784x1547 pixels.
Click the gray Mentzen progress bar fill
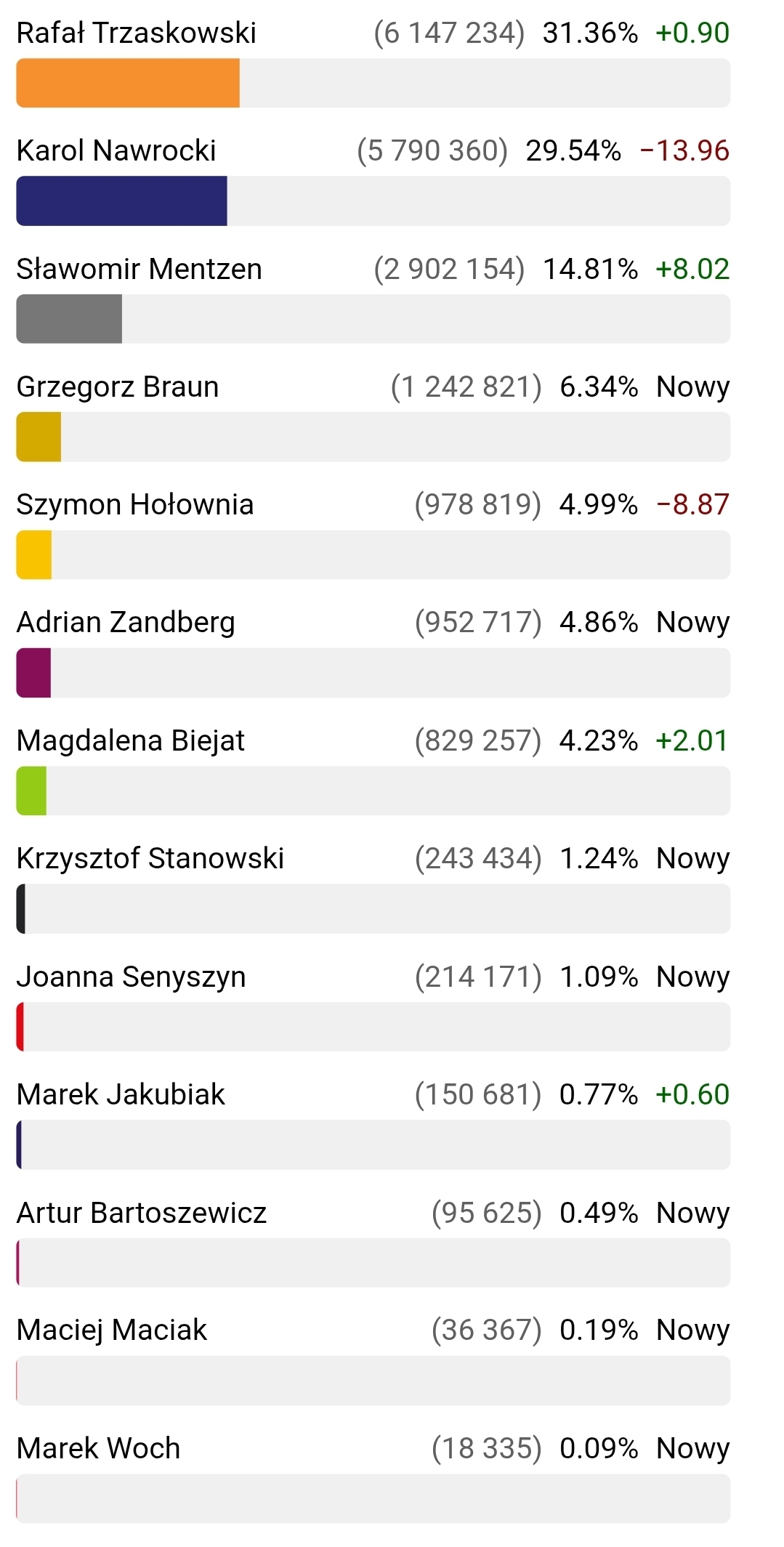pyautogui.click(x=69, y=318)
